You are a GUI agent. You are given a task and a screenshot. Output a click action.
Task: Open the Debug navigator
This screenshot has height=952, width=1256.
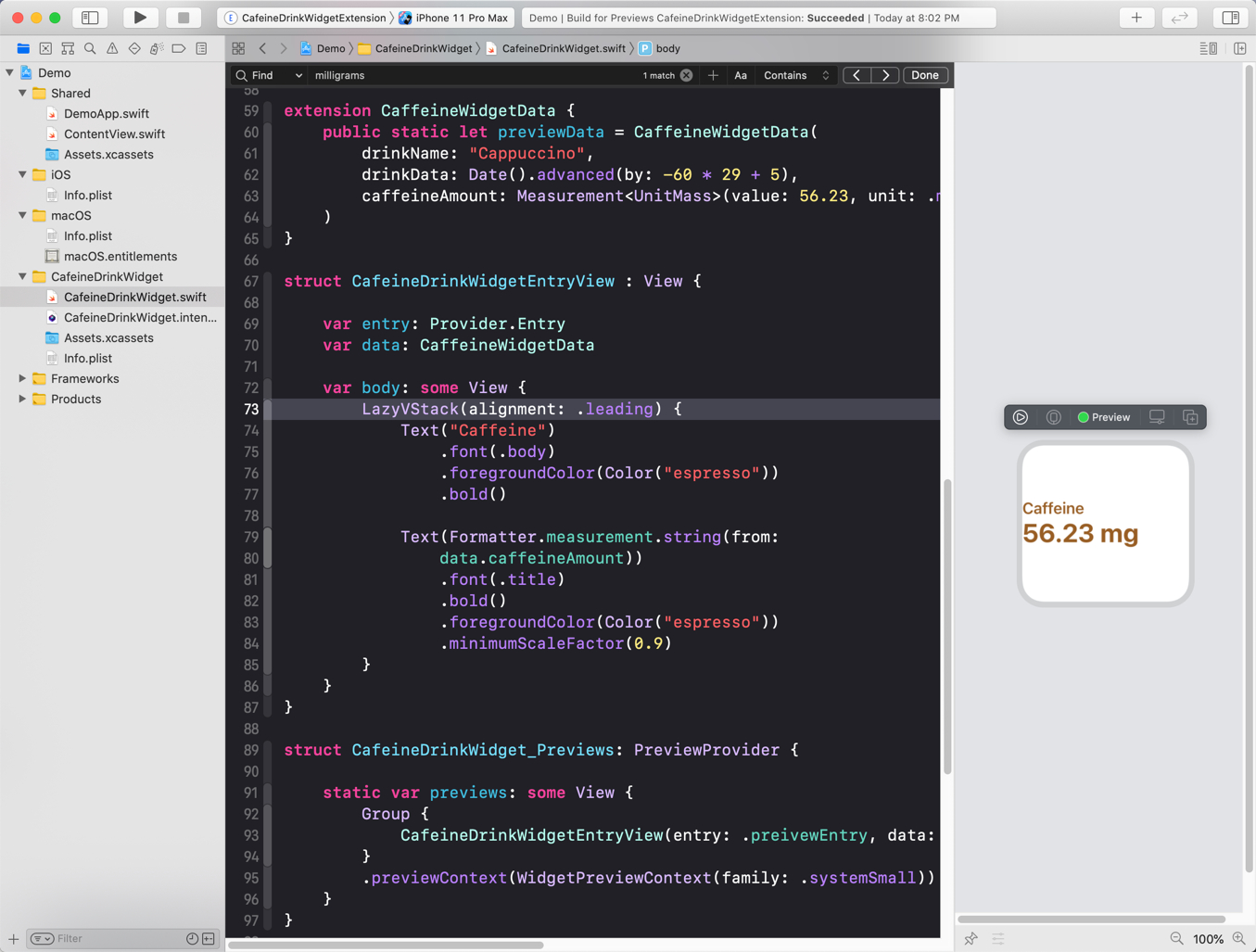click(x=157, y=48)
